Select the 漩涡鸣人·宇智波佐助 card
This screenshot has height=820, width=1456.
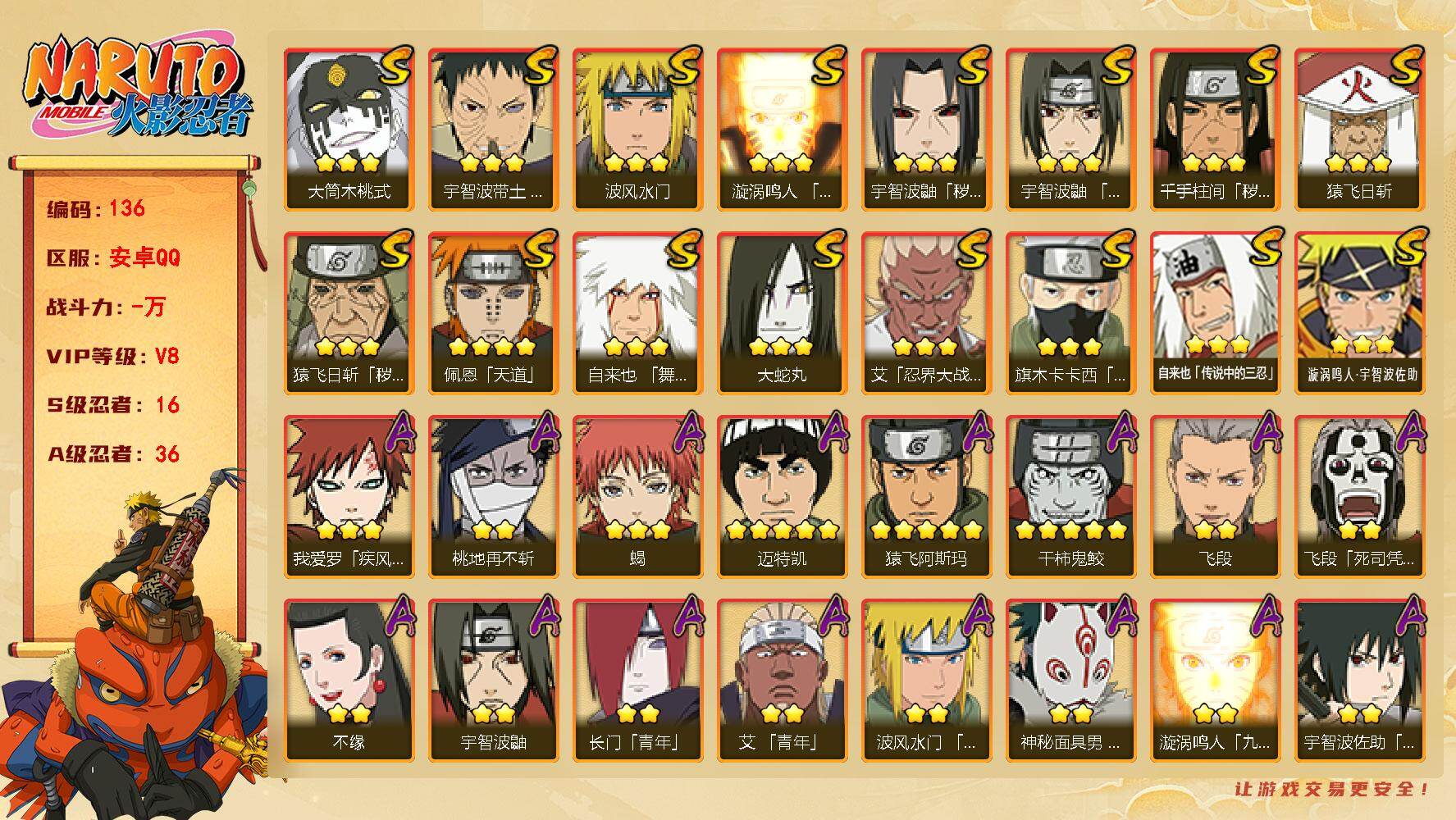1359,313
